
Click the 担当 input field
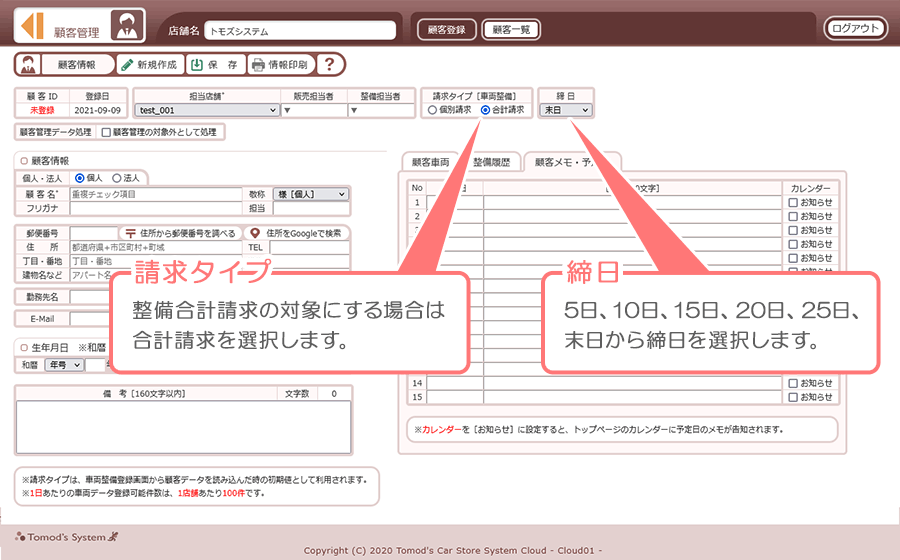pyautogui.click(x=309, y=208)
